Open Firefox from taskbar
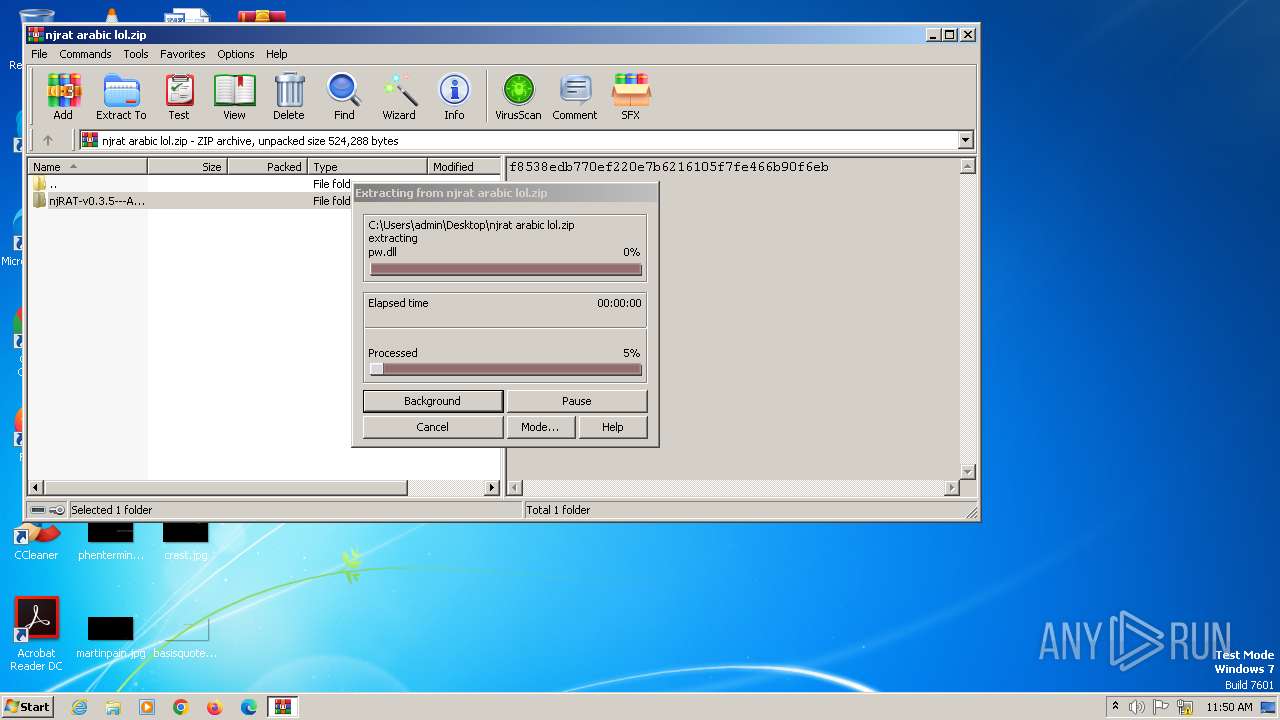Image resolution: width=1280 pixels, height=720 pixels. [x=215, y=707]
